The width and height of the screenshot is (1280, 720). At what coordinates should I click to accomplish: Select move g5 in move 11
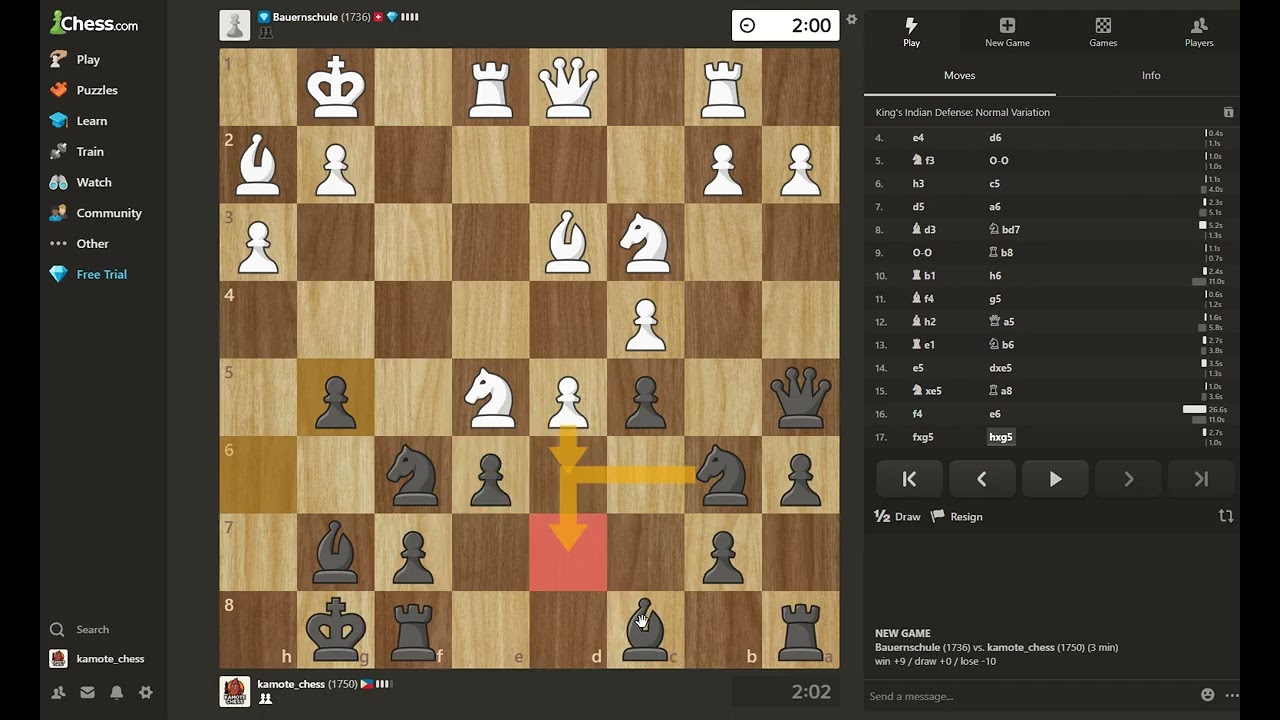pos(995,299)
